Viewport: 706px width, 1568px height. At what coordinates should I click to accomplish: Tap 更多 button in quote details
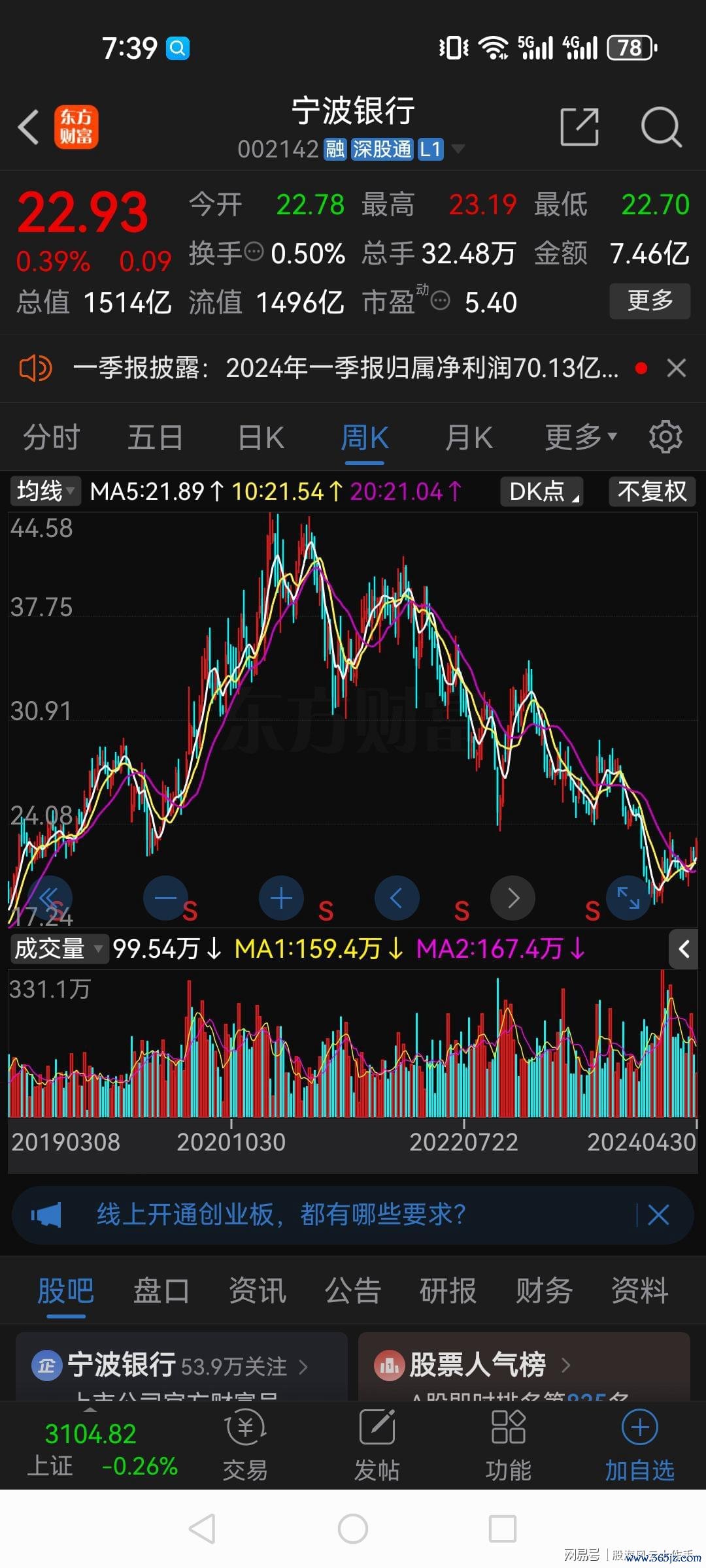pos(650,301)
